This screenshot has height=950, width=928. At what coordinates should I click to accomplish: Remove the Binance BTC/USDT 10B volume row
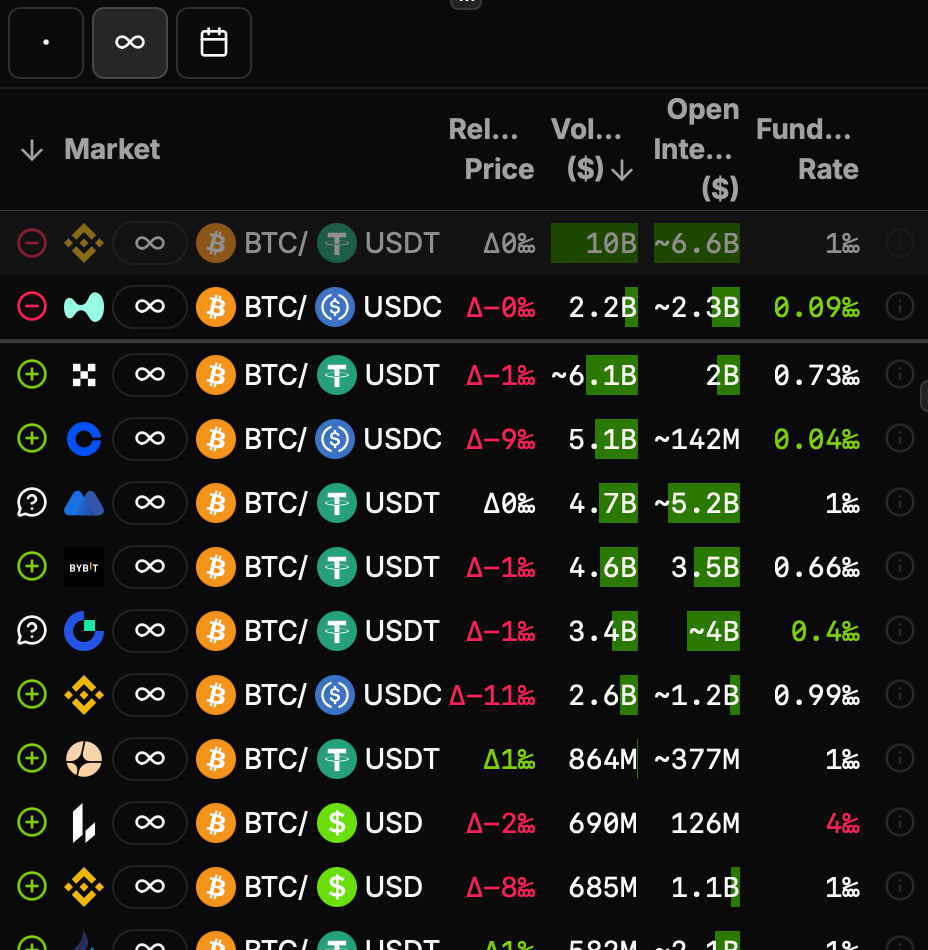[32, 244]
